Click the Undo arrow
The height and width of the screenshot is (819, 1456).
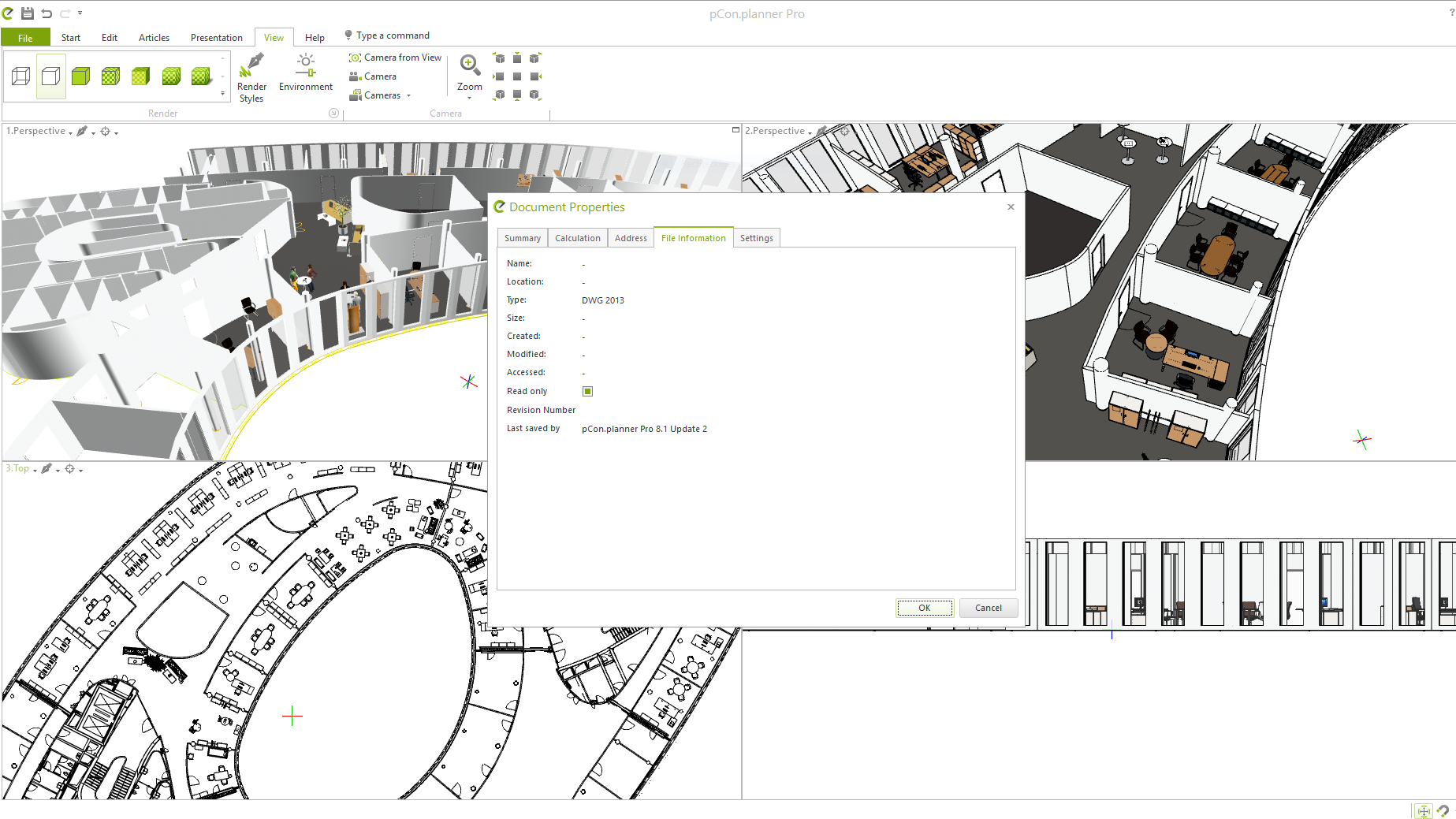[x=47, y=13]
